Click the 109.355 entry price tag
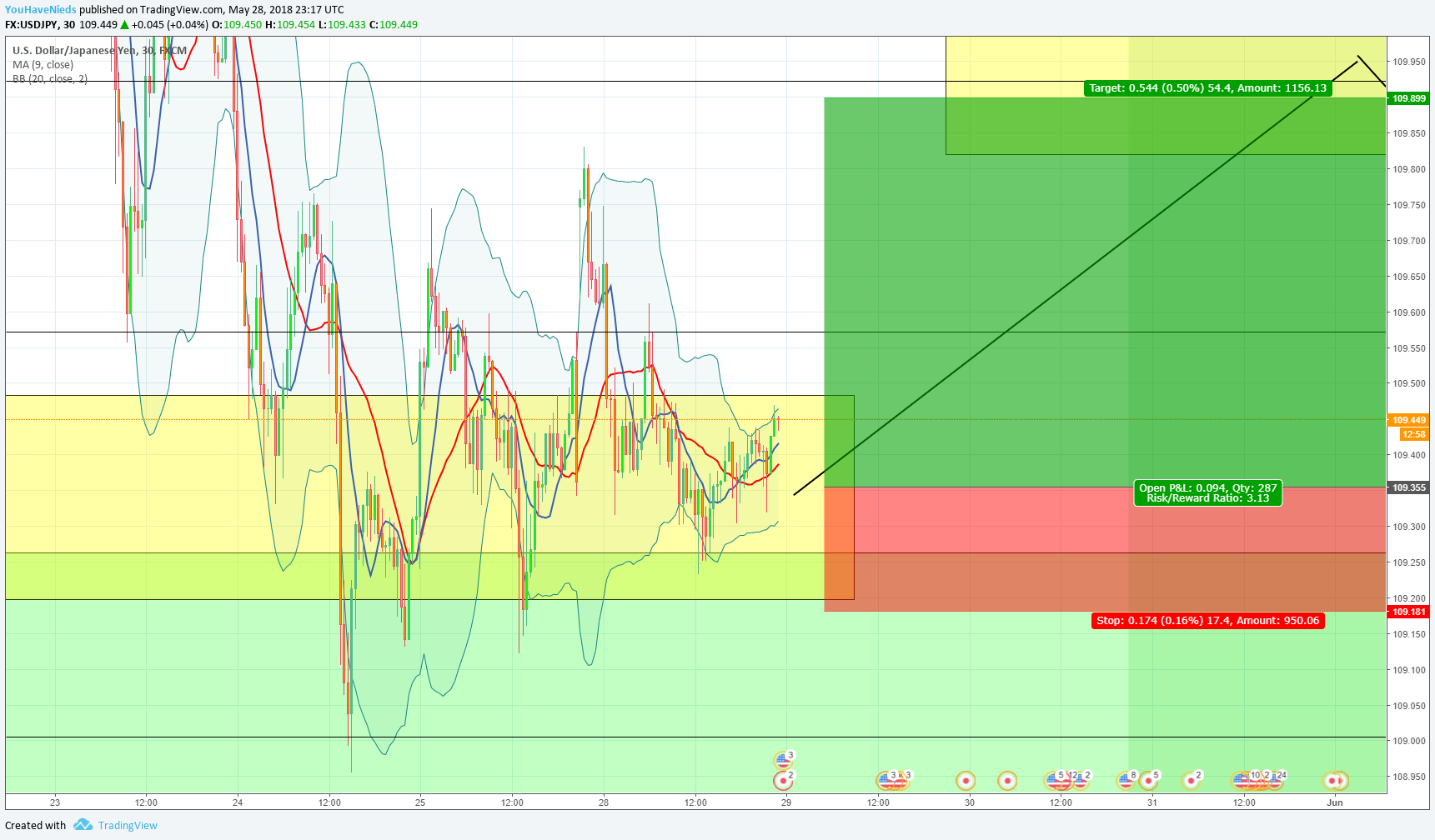Image resolution: width=1435 pixels, height=840 pixels. pos(1408,487)
